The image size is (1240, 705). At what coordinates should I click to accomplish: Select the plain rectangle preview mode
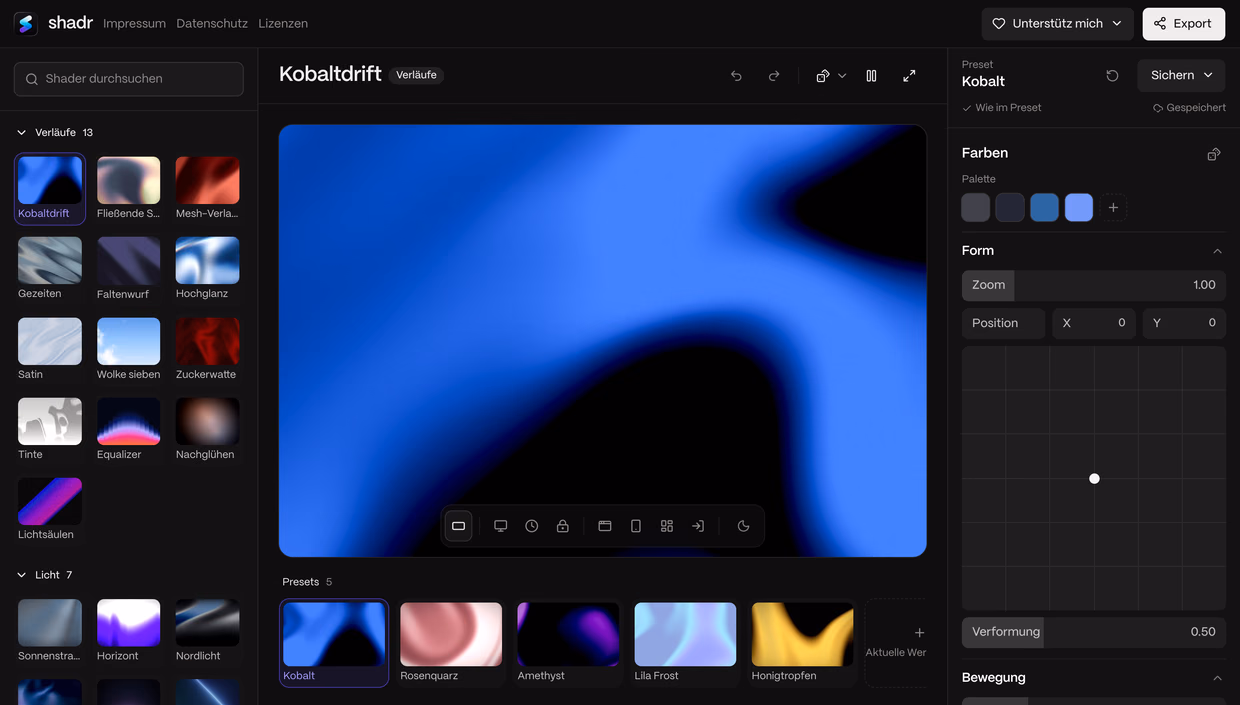point(458,526)
